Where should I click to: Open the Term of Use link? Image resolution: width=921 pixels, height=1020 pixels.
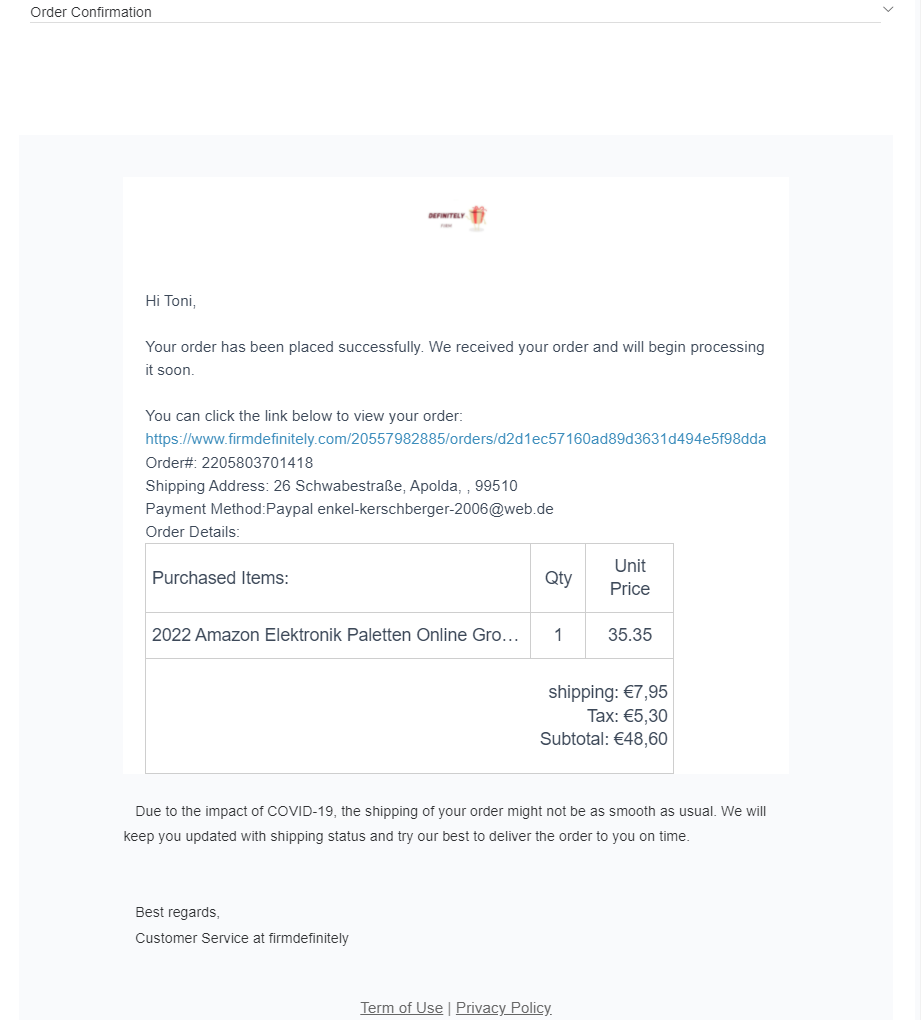(401, 1008)
